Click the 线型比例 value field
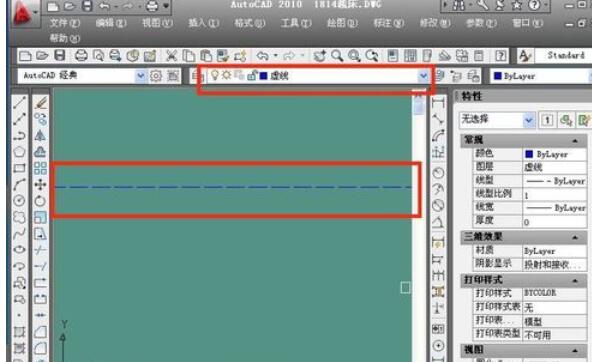This screenshot has width=592, height=362. click(554, 194)
